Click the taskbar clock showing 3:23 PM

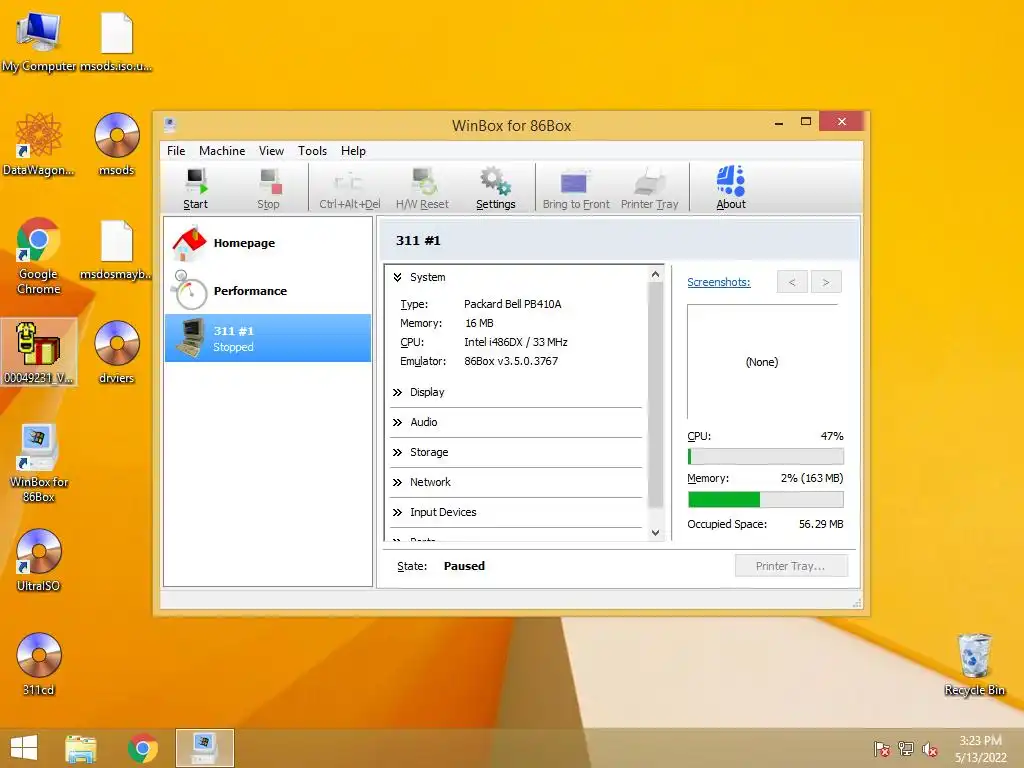pyautogui.click(x=980, y=748)
